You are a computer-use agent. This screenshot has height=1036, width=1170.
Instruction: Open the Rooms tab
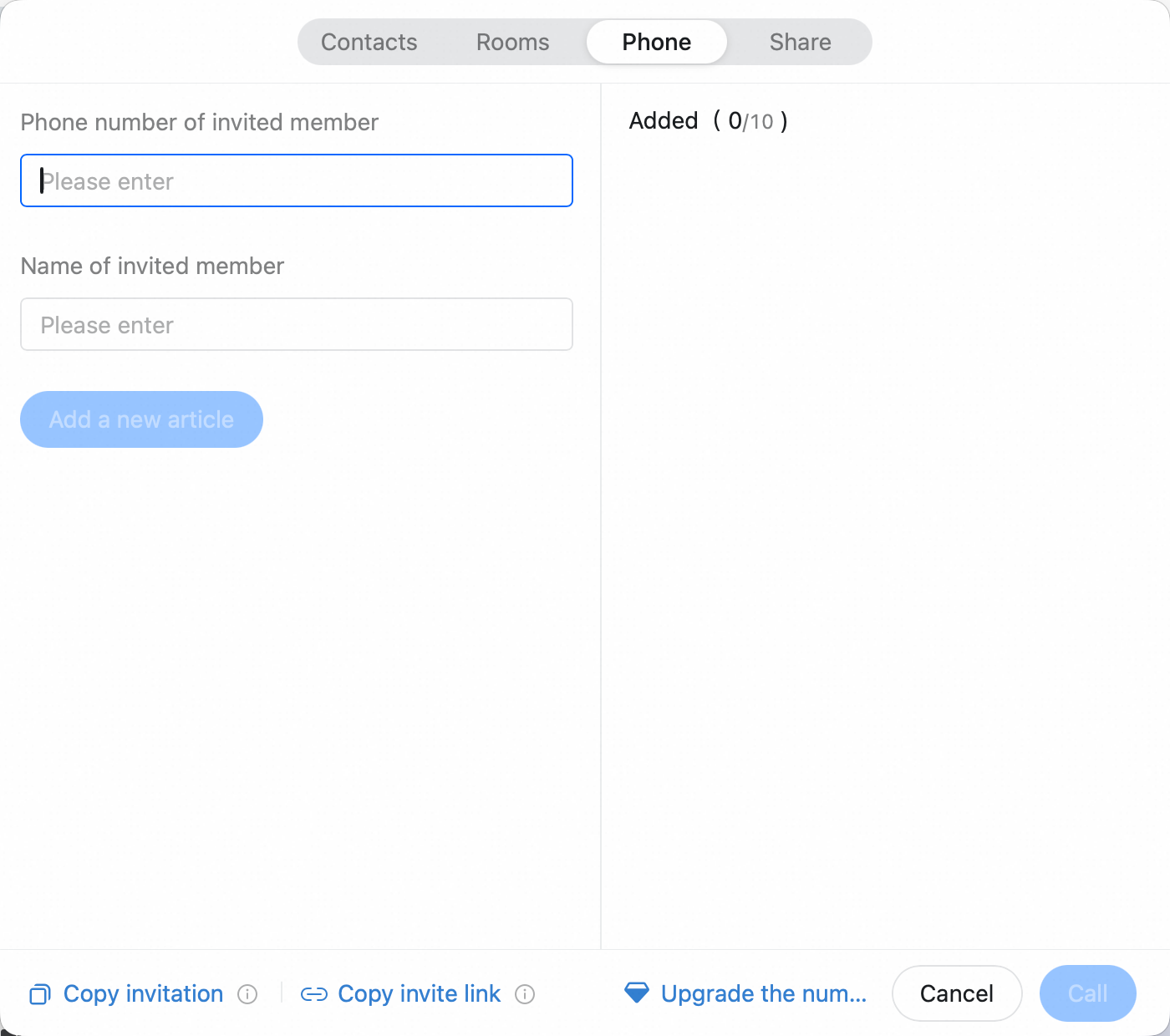512,42
